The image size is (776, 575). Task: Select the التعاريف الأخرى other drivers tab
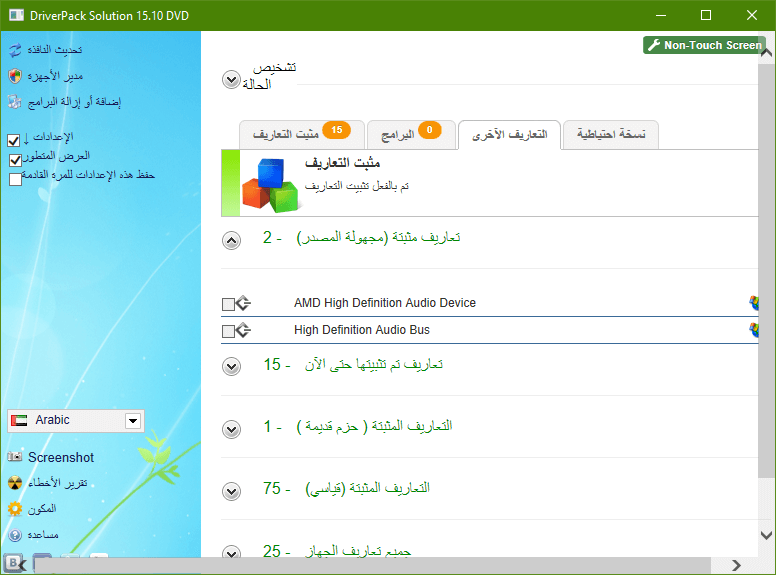[510, 135]
